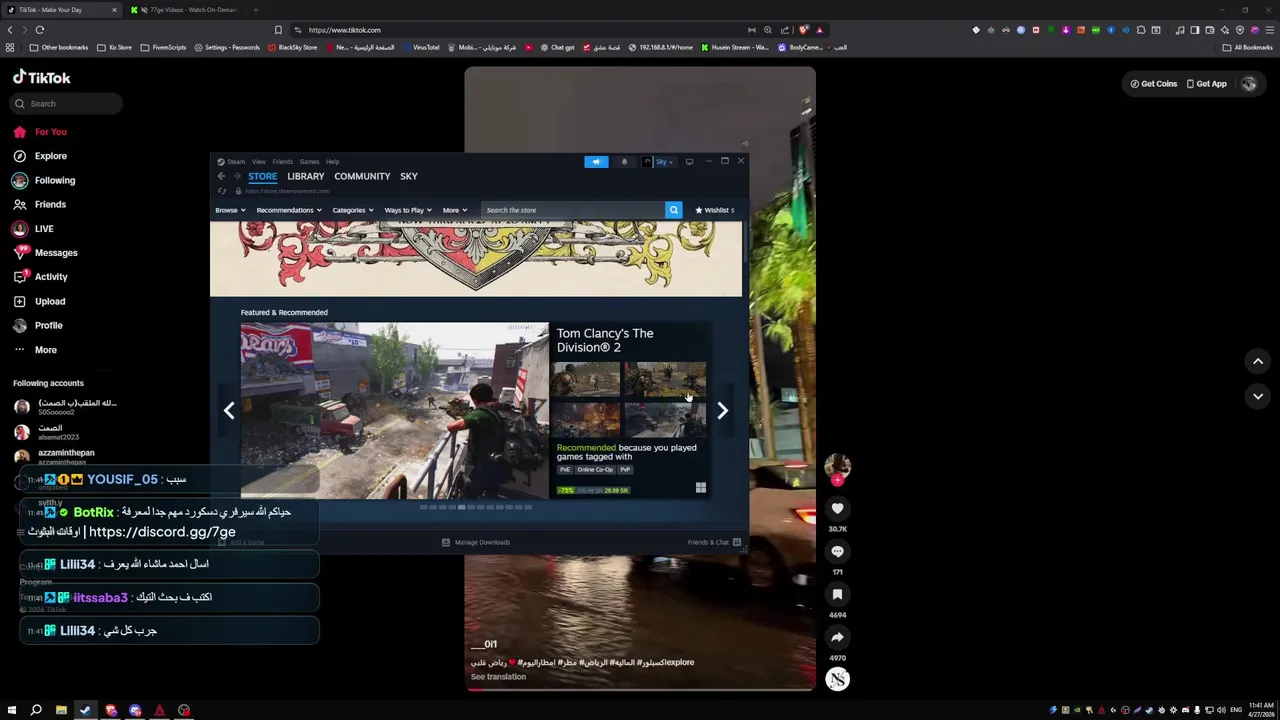The height and width of the screenshot is (720, 1280).
Task: Open the TikTok Profile page
Action: point(38,325)
